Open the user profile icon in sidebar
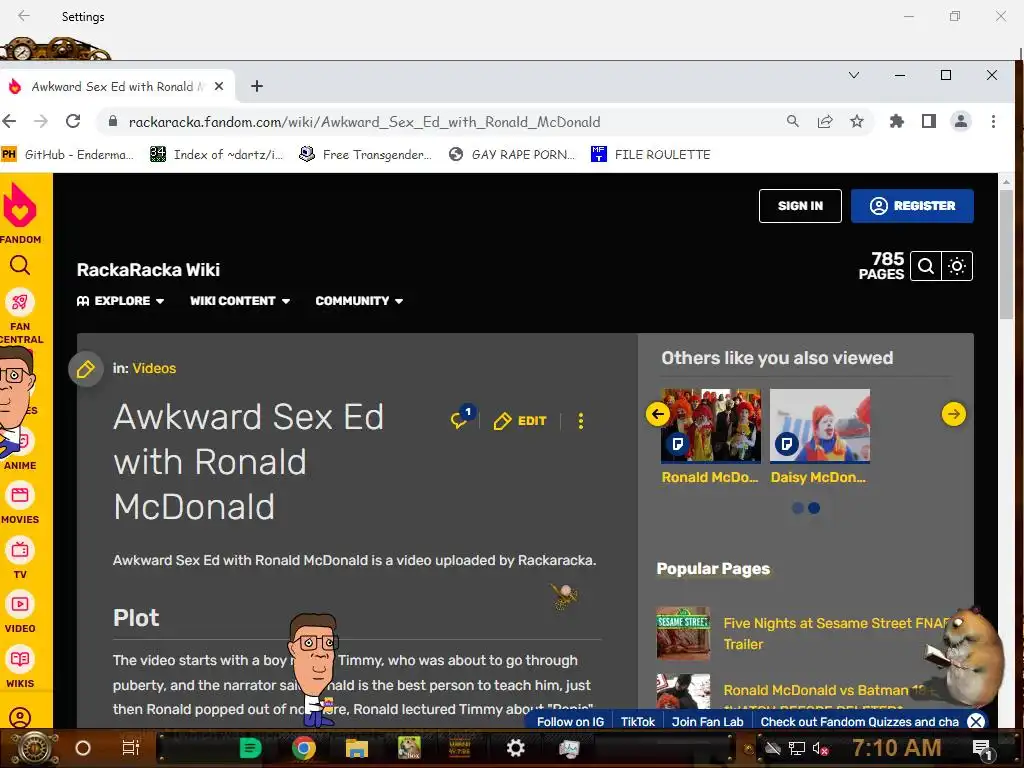The height and width of the screenshot is (768, 1024). click(20, 717)
